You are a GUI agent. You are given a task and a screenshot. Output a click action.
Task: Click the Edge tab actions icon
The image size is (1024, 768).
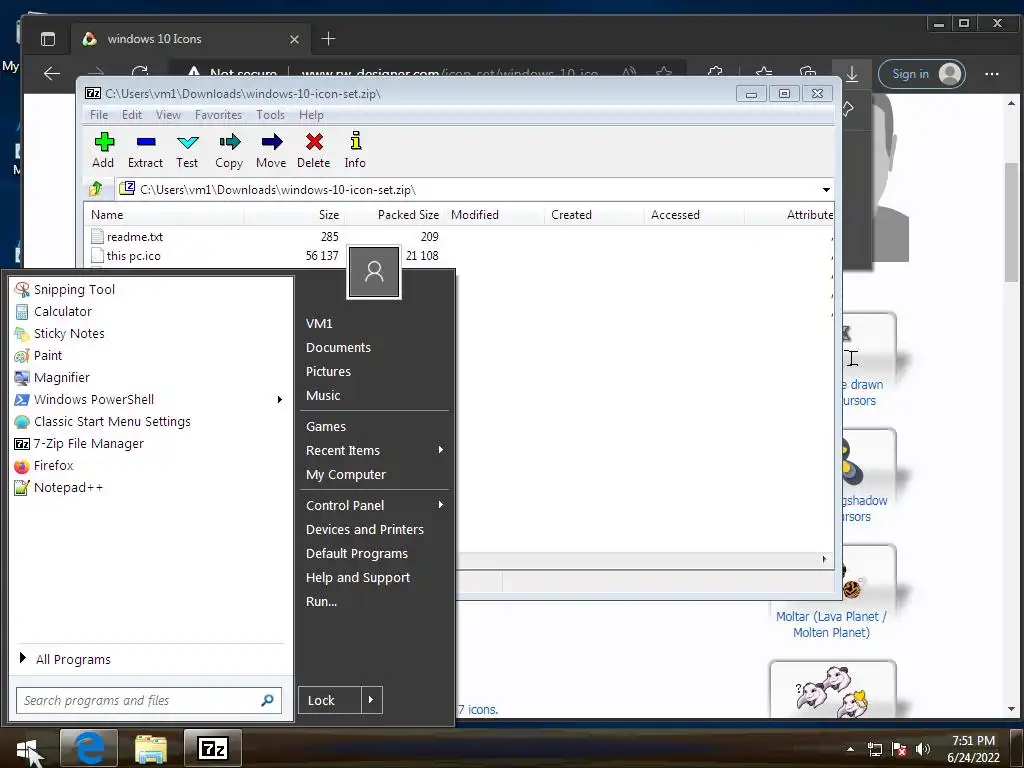click(x=48, y=39)
